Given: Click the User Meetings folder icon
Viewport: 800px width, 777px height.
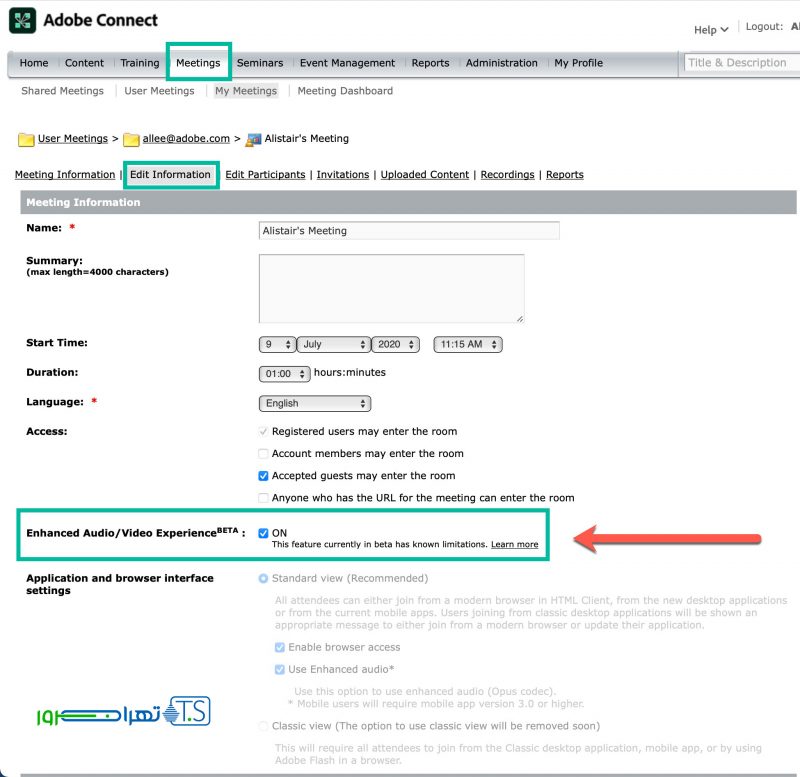Looking at the screenshot, I should pos(27,139).
